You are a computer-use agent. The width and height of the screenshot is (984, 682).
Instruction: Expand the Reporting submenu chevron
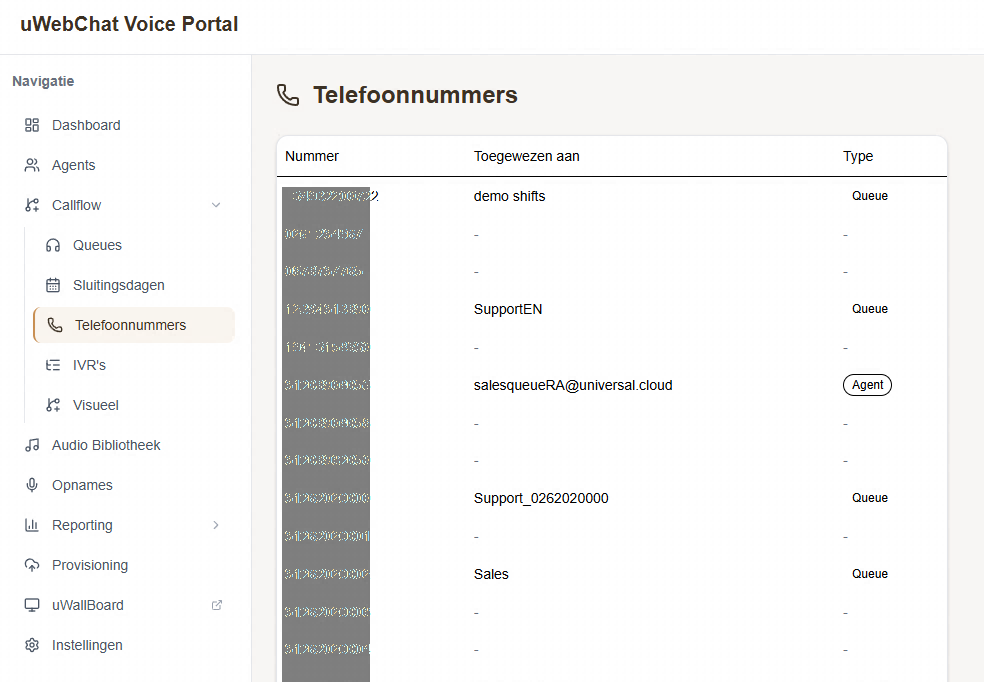(216, 525)
